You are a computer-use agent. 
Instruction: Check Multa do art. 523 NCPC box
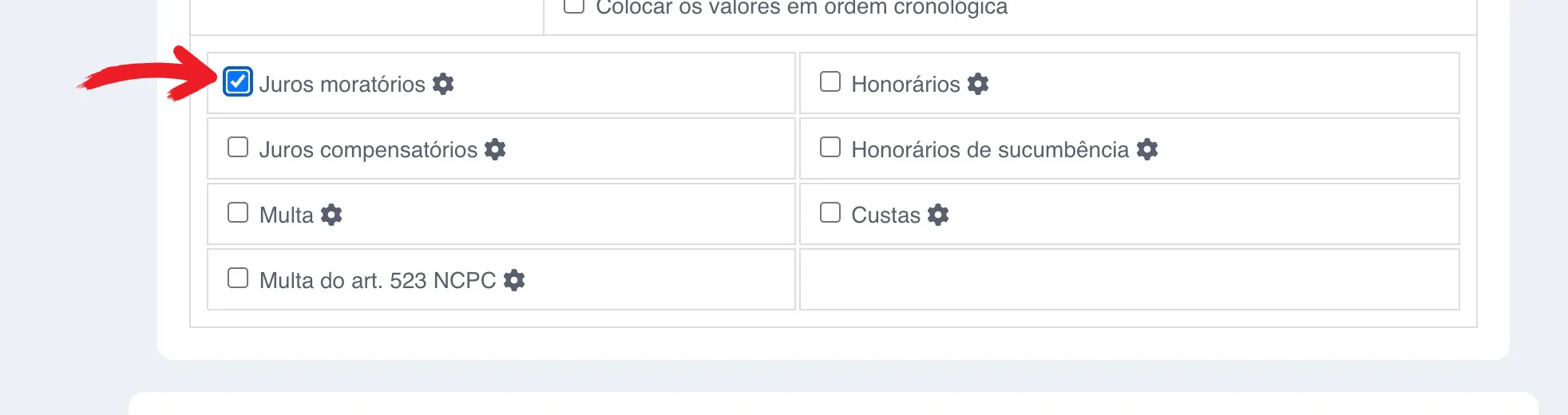[238, 279]
